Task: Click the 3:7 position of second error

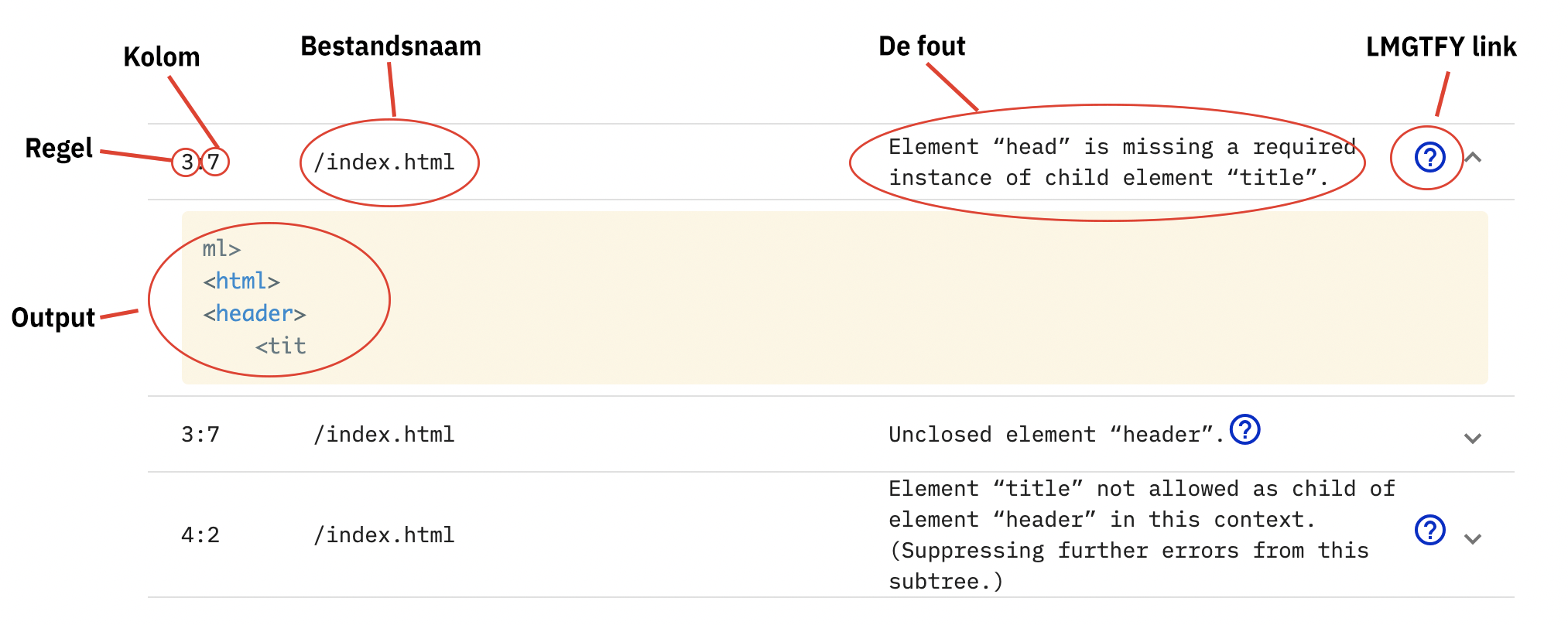Action: pos(200,435)
